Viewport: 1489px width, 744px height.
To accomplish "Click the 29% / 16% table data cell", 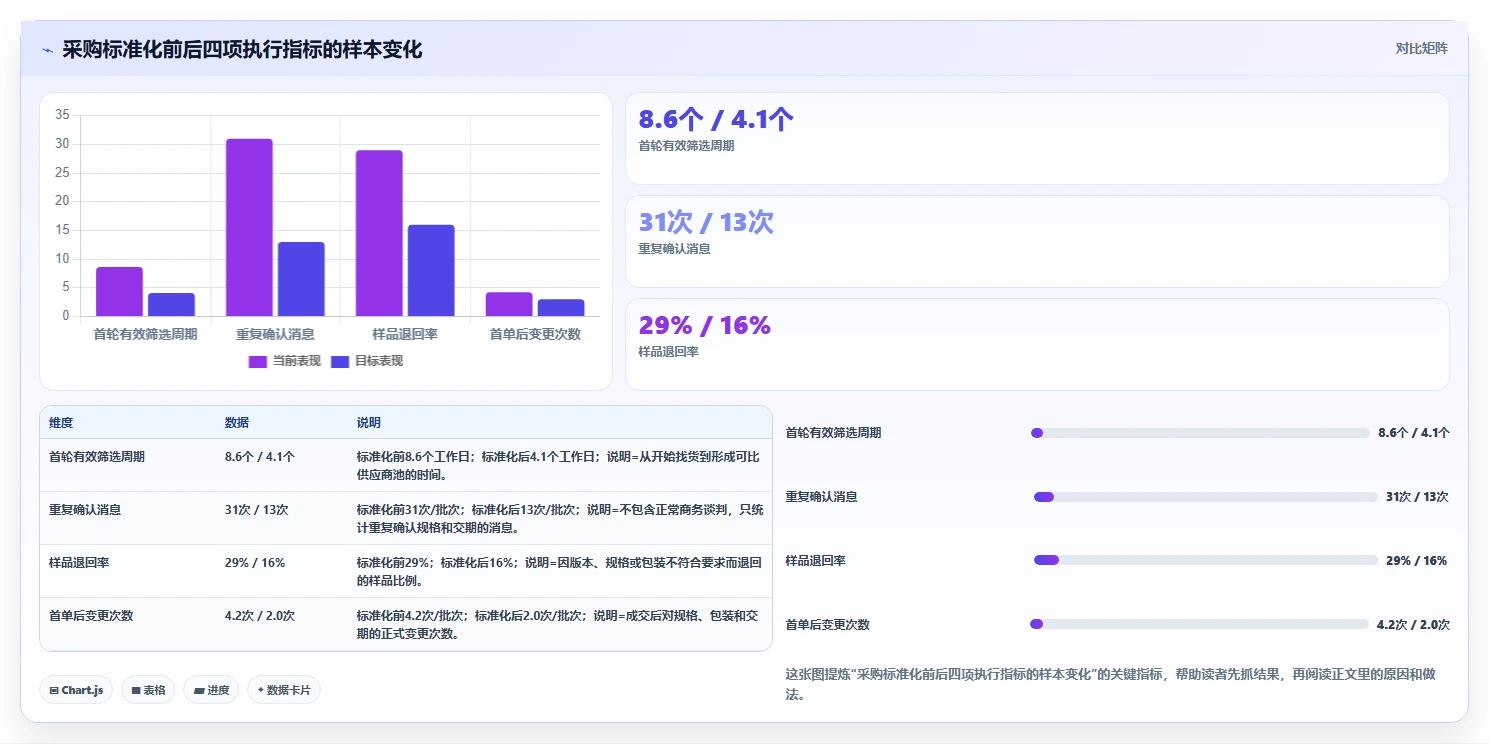I will coord(255,562).
